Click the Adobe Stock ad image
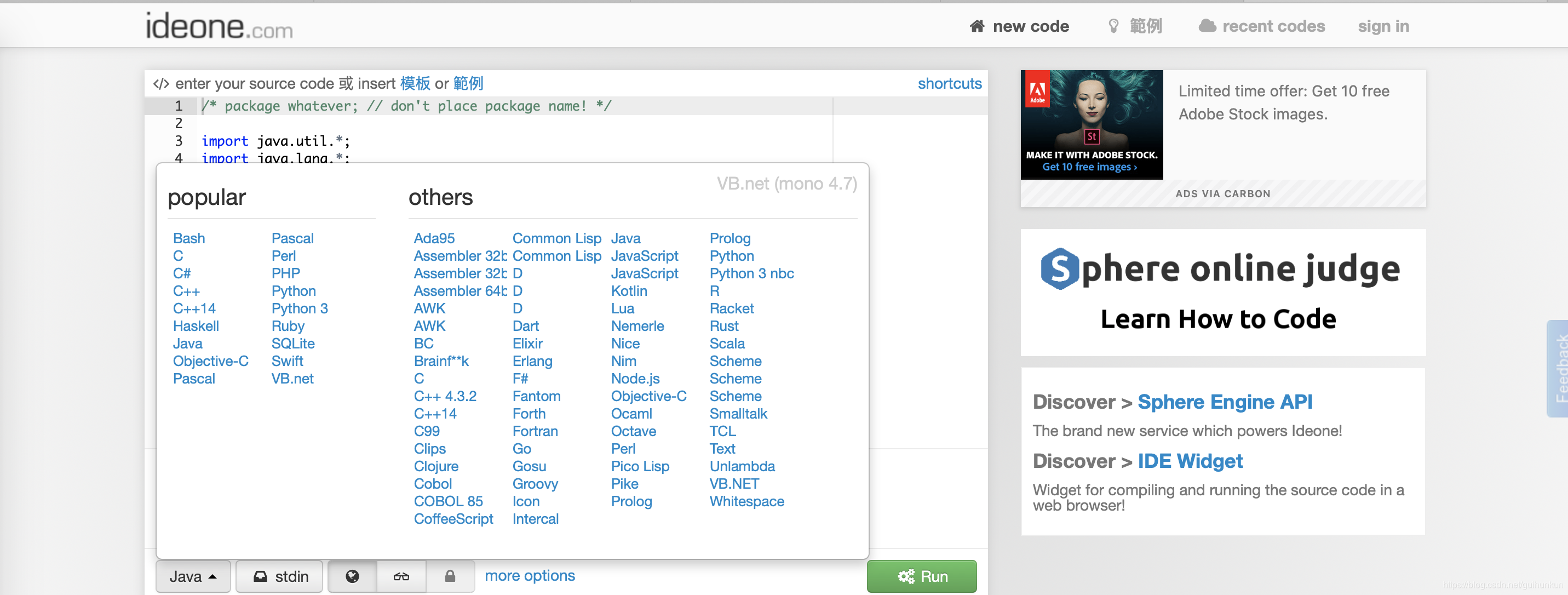The image size is (1568, 595). click(1091, 124)
